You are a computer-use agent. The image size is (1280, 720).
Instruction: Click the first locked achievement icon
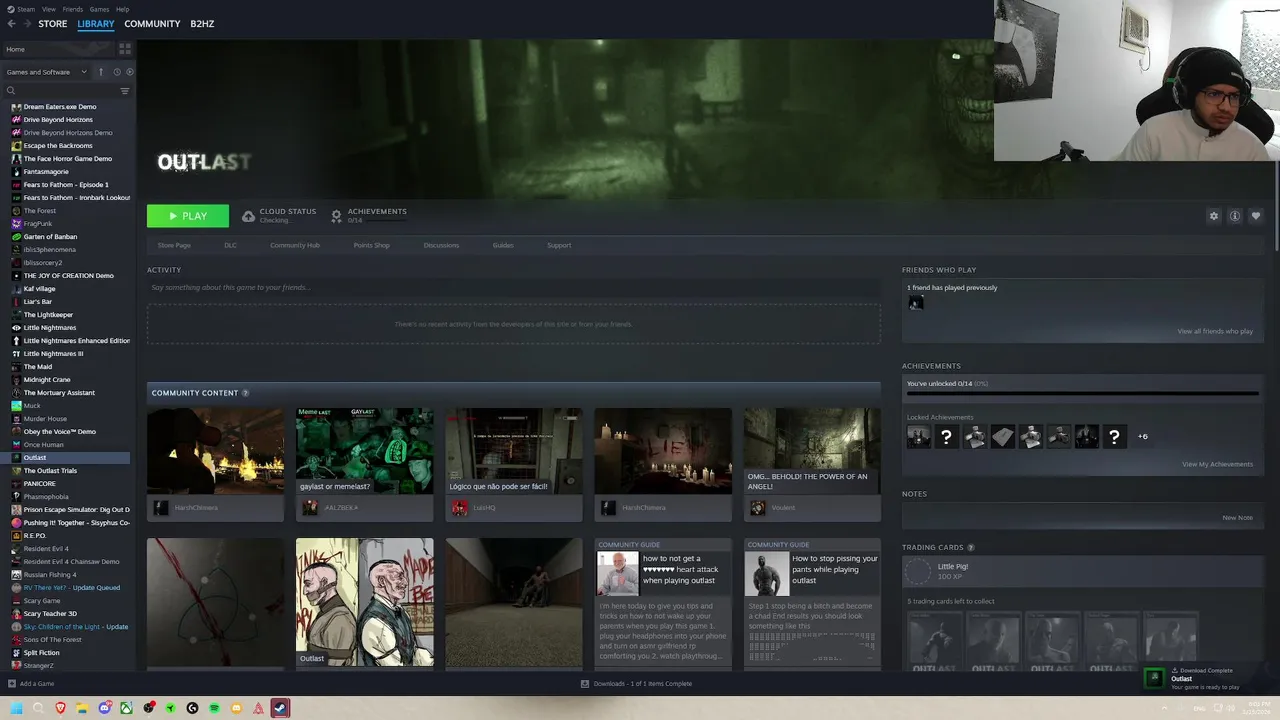918,436
